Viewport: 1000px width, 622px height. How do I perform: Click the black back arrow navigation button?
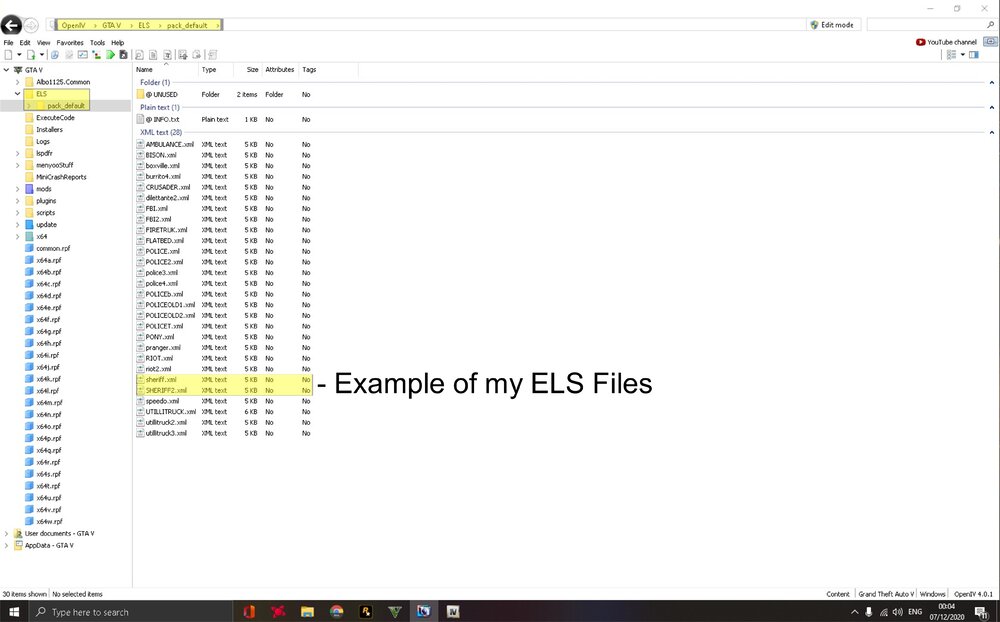point(11,25)
